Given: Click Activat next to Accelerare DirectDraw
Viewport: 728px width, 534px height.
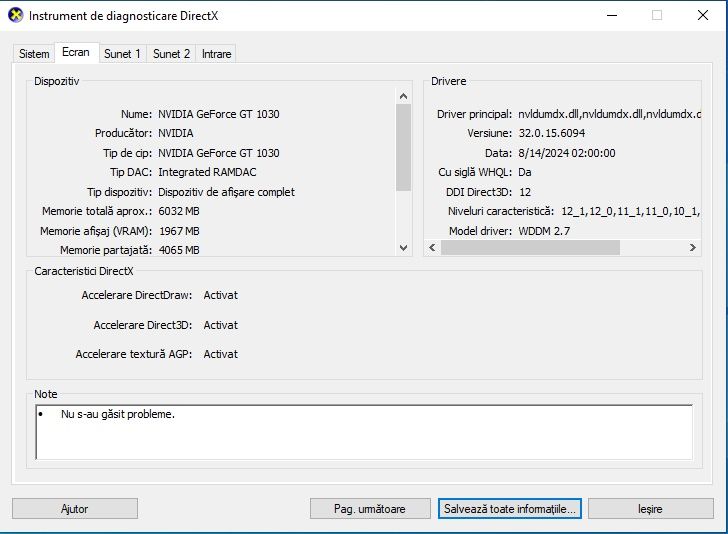Looking at the screenshot, I should (221, 295).
